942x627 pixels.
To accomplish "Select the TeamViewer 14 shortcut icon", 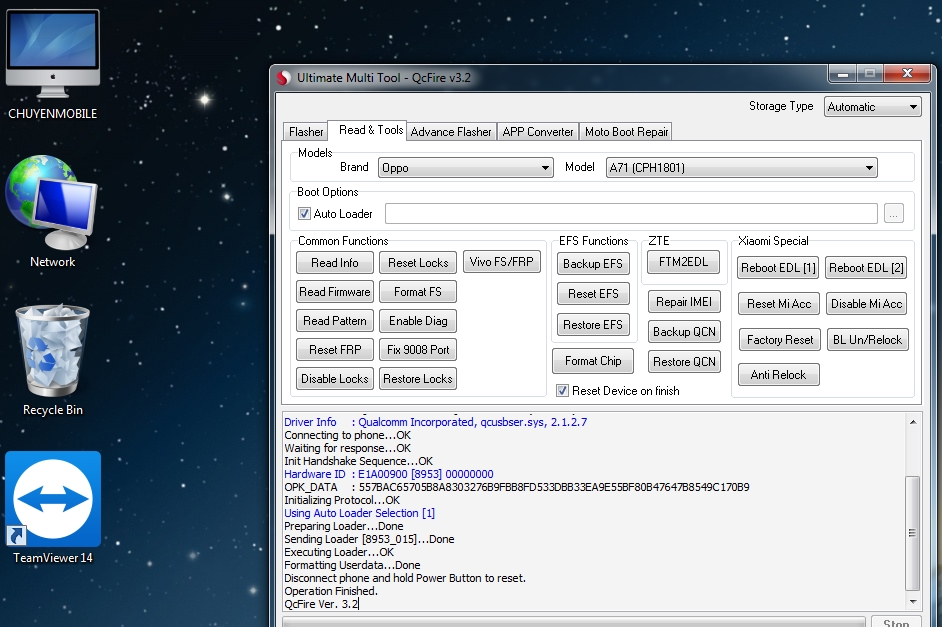I will point(53,508).
